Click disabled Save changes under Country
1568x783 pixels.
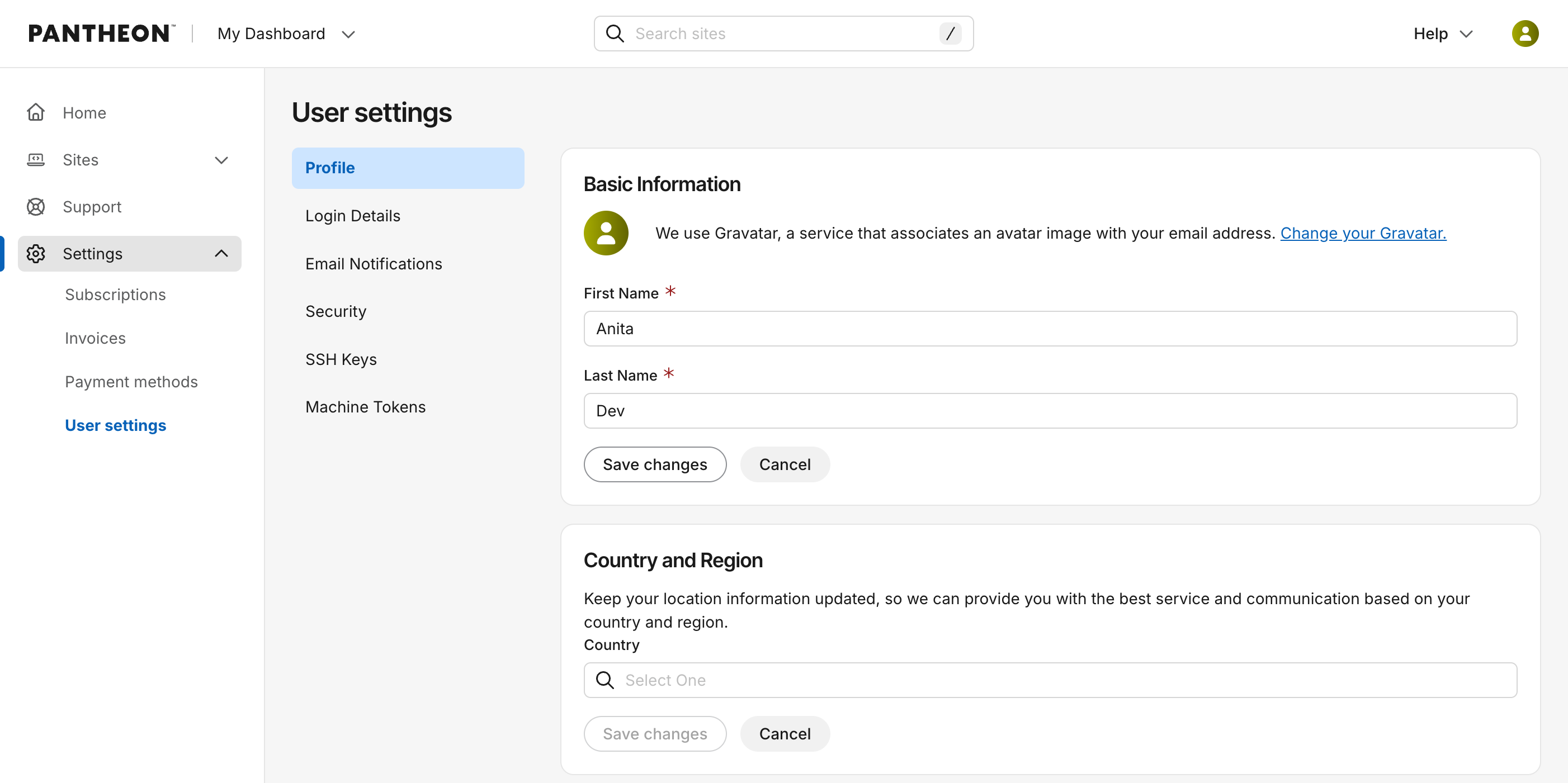coord(655,734)
